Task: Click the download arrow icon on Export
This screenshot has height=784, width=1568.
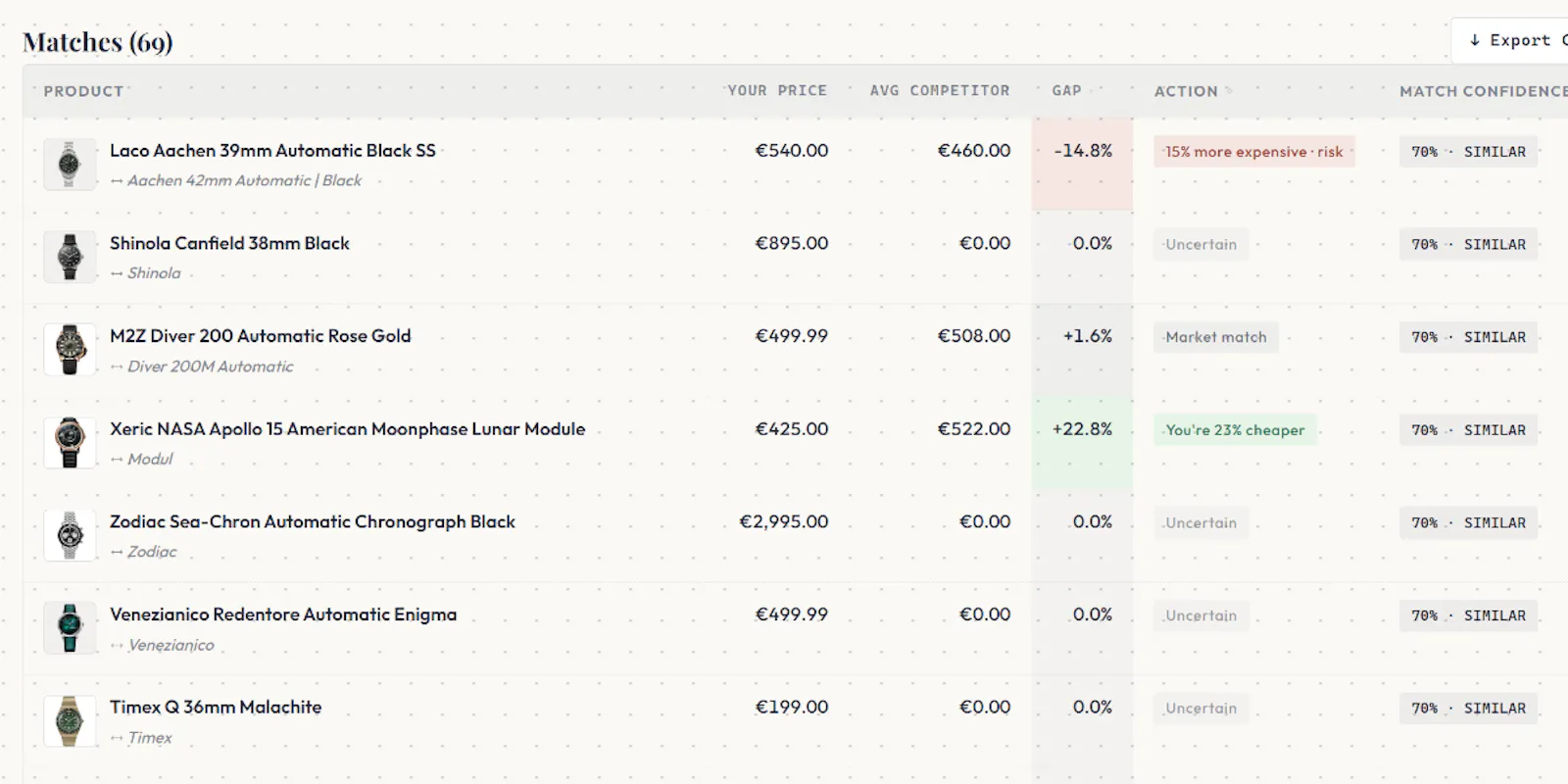Action: [1474, 40]
